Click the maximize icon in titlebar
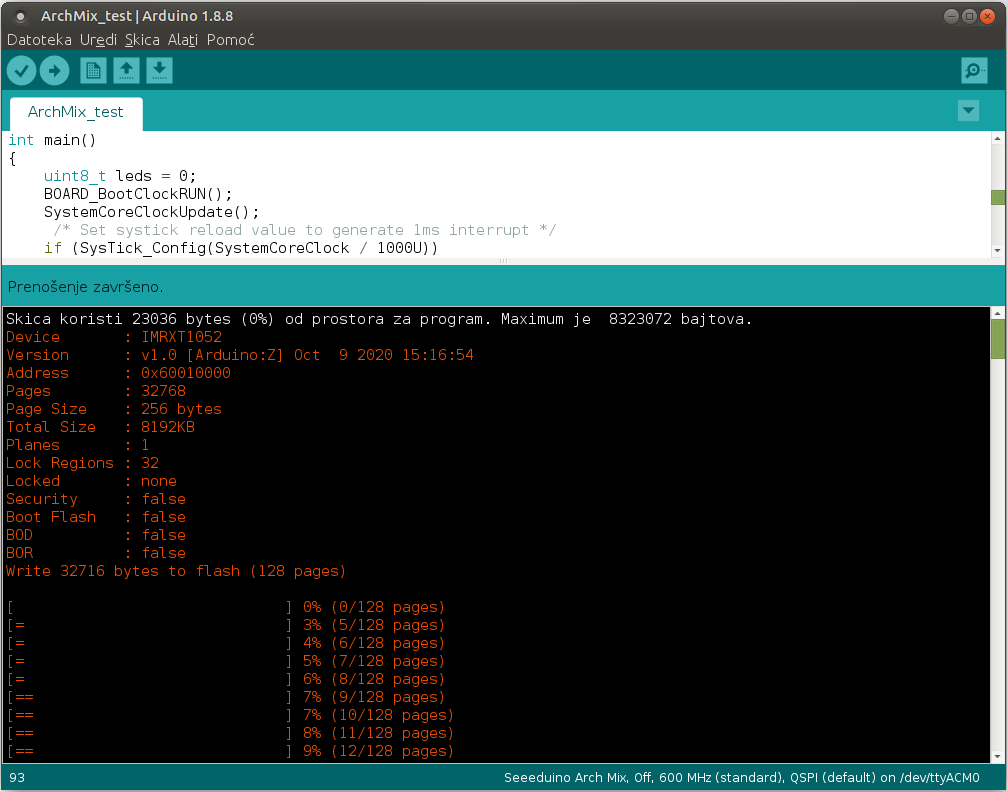The height and width of the screenshot is (792, 1007). [969, 16]
